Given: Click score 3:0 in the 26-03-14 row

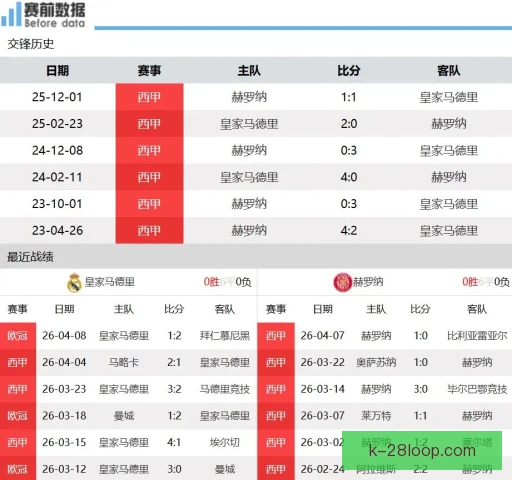Looking at the screenshot, I should click(x=421, y=389).
